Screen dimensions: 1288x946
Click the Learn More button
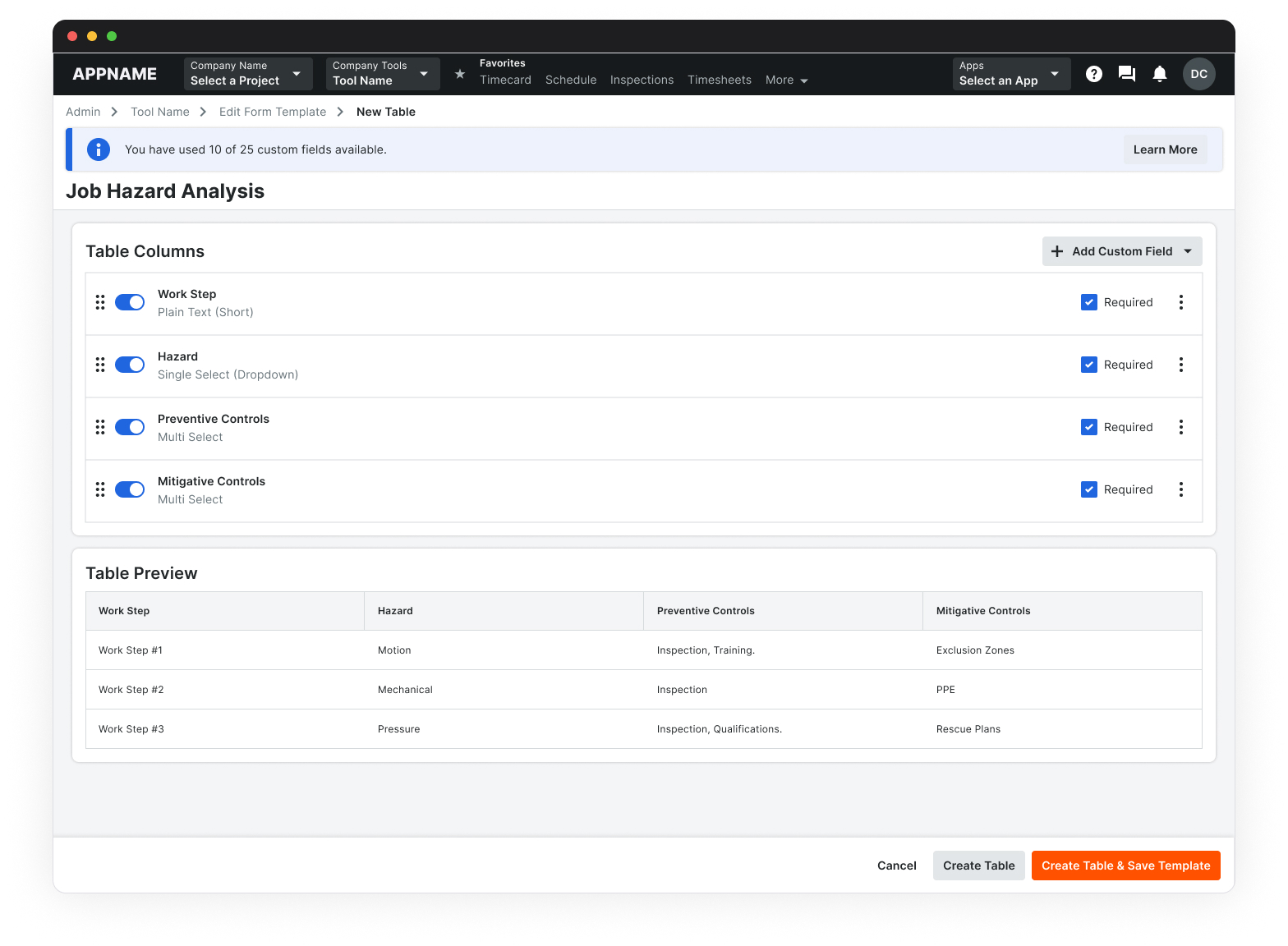coord(1164,149)
